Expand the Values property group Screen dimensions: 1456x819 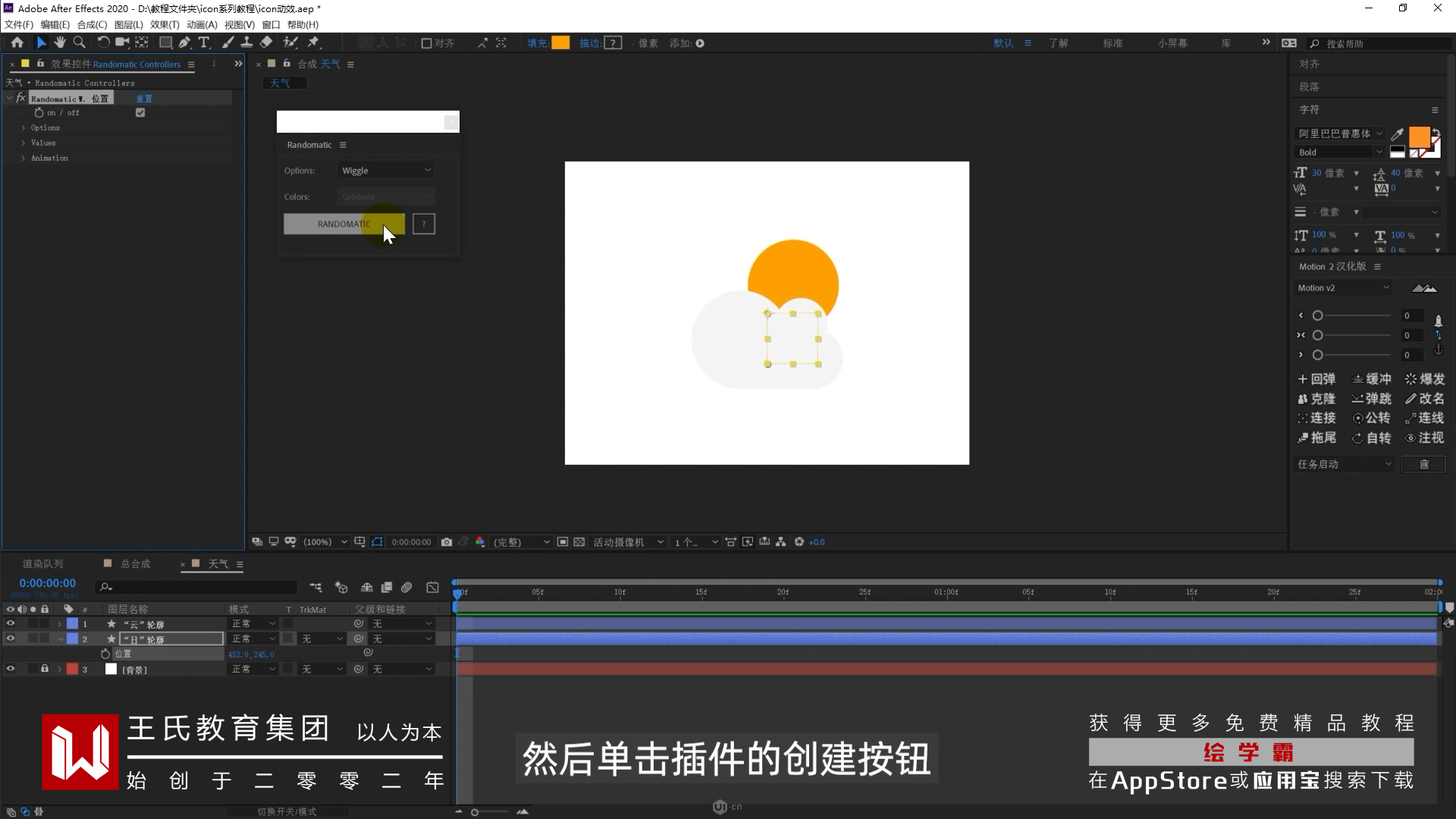tap(24, 143)
